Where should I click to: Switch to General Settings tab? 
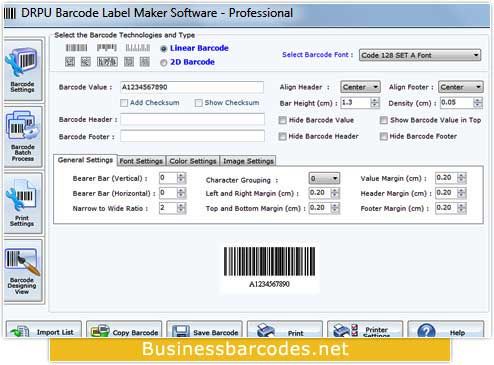(x=85, y=160)
